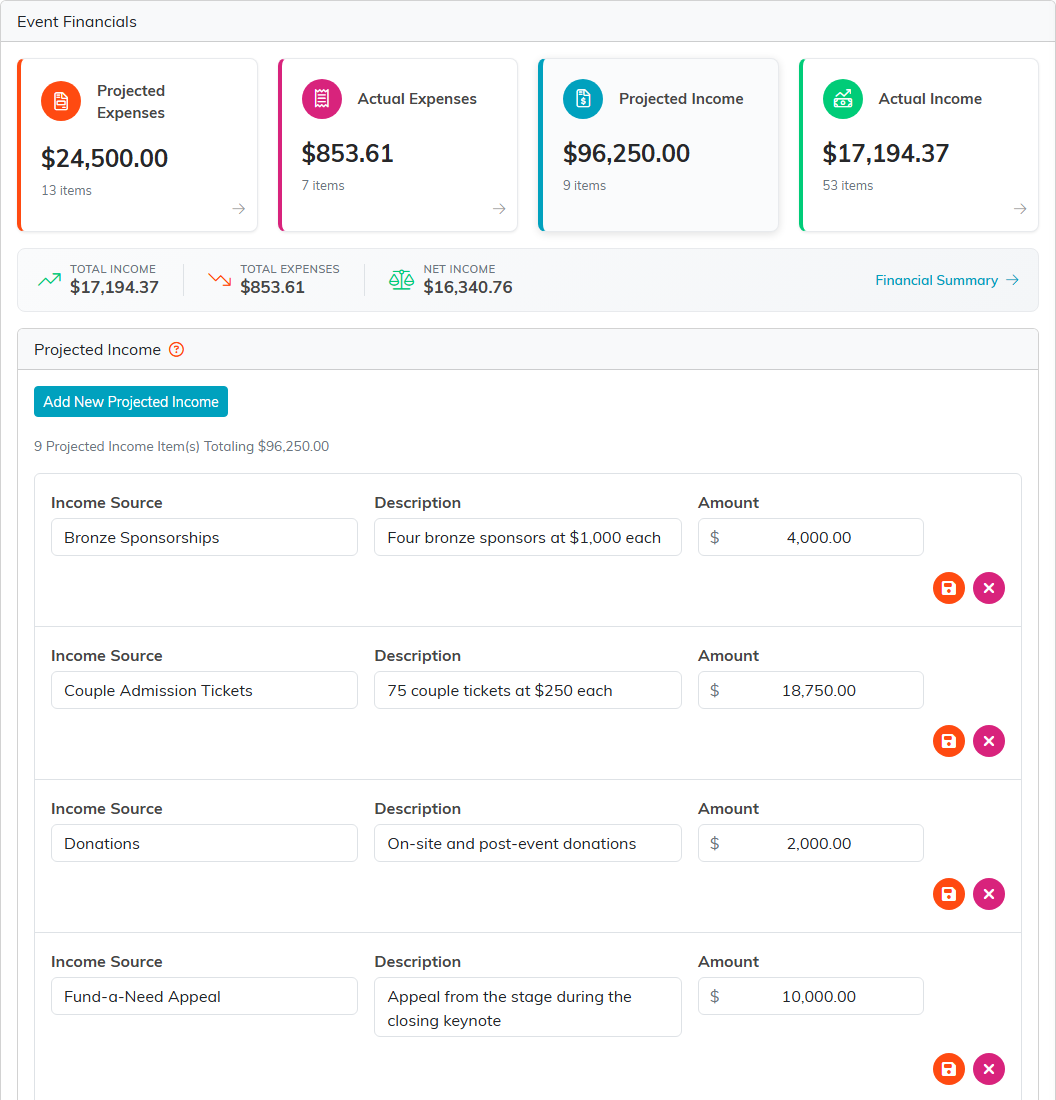Open Projected Expenses card arrow

(239, 209)
